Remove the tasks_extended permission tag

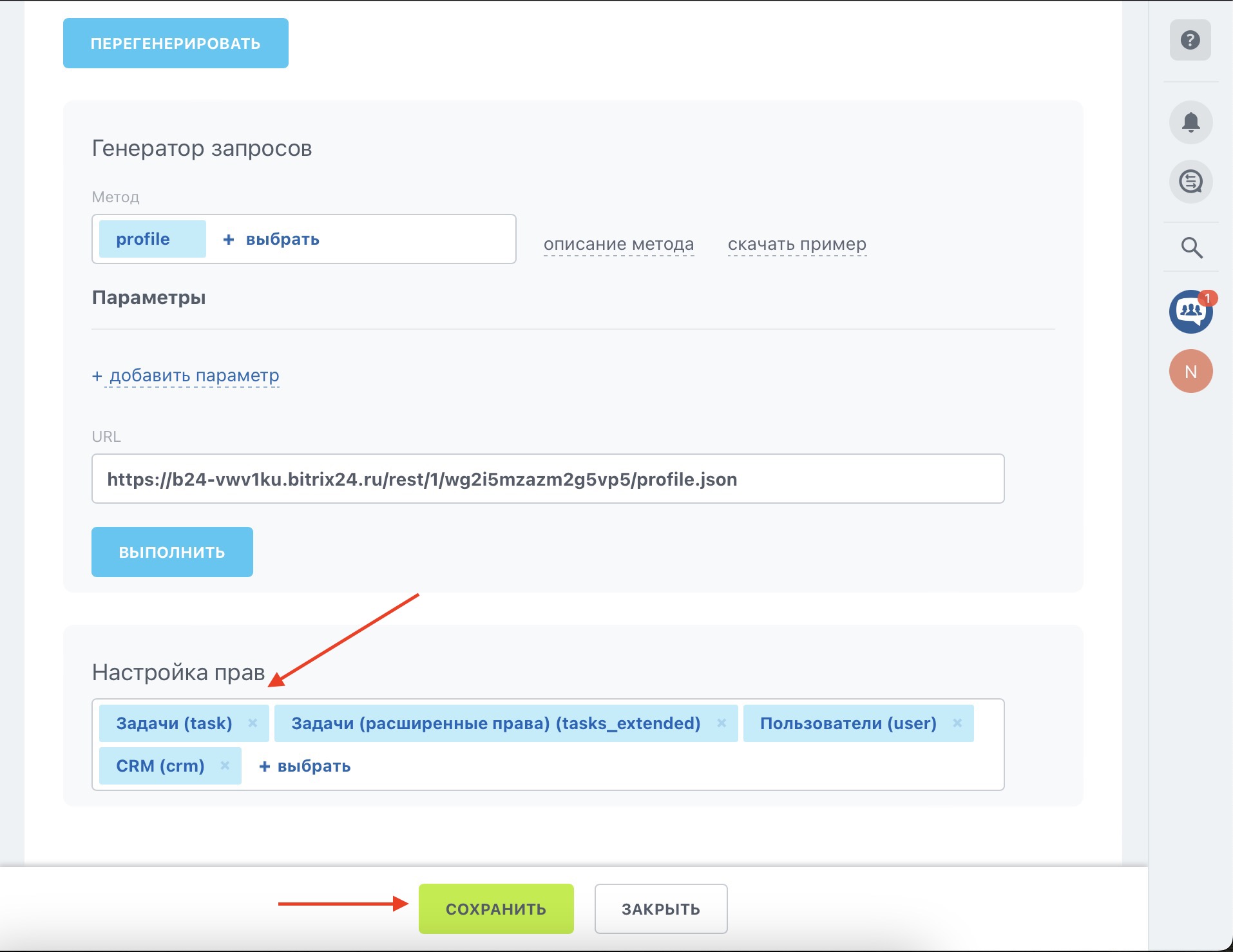722,723
